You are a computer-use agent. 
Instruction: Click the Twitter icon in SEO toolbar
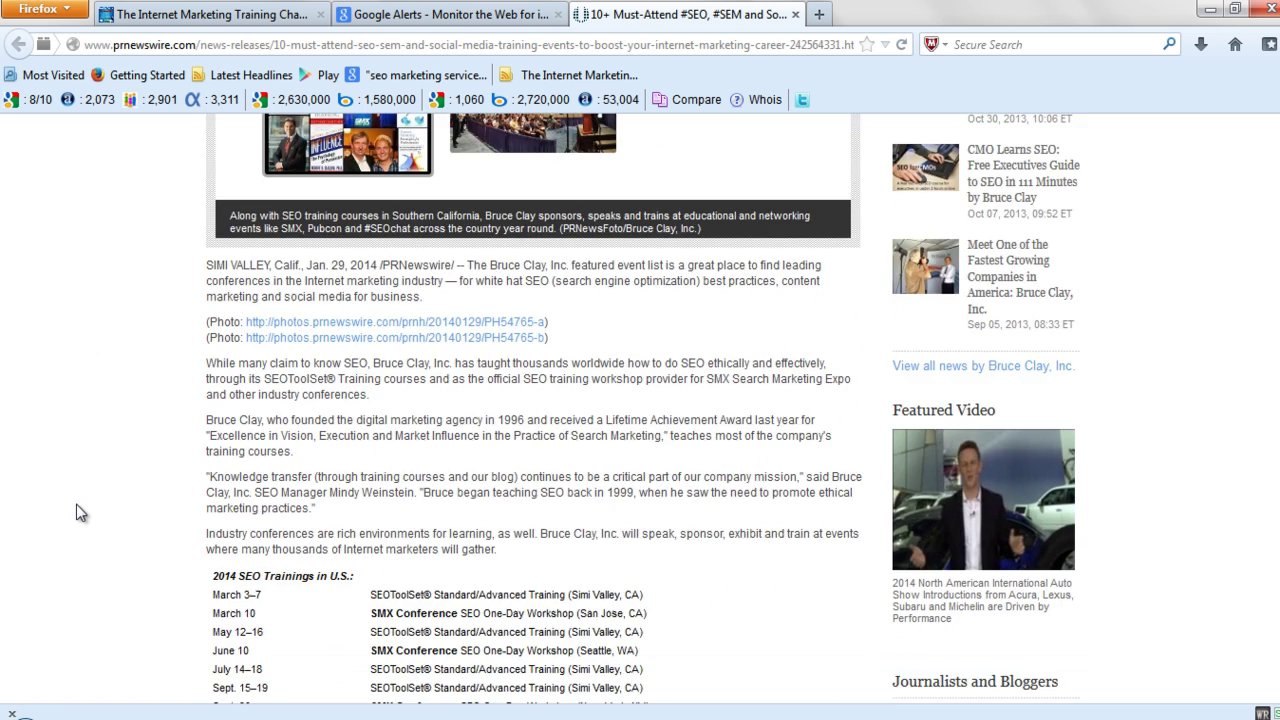click(x=802, y=100)
